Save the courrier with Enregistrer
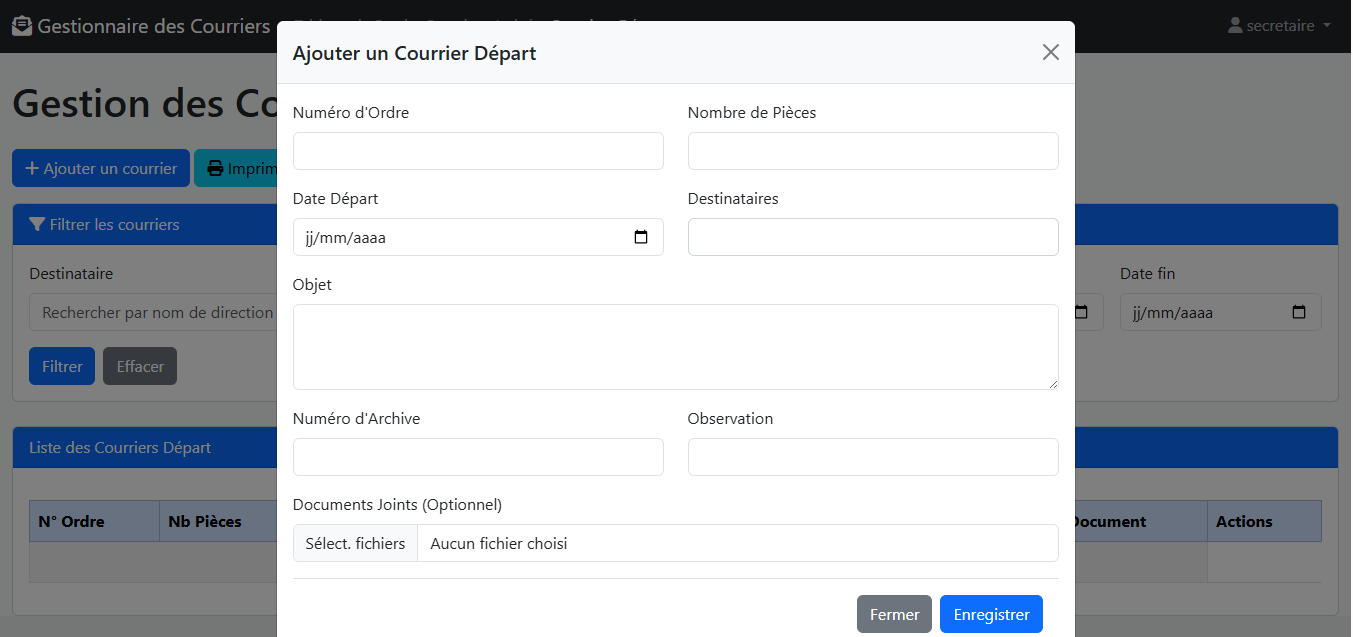 coord(991,614)
